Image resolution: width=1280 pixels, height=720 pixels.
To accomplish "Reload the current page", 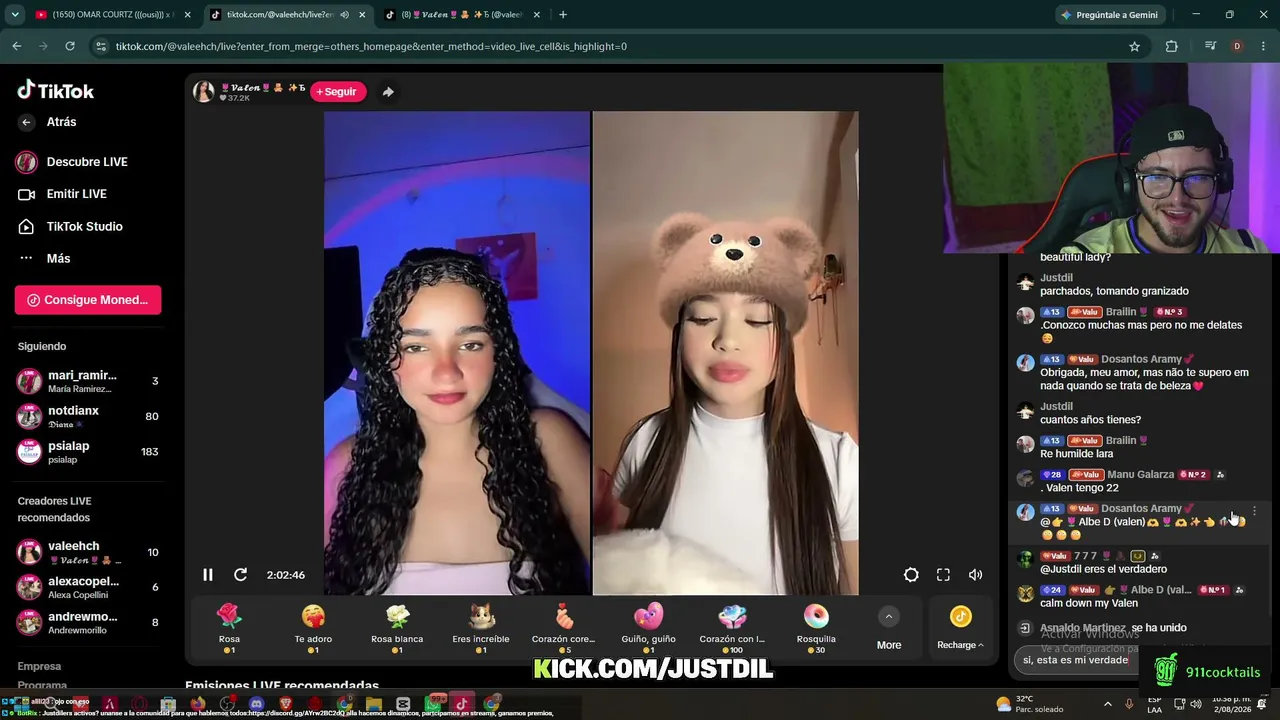I will (x=69, y=46).
